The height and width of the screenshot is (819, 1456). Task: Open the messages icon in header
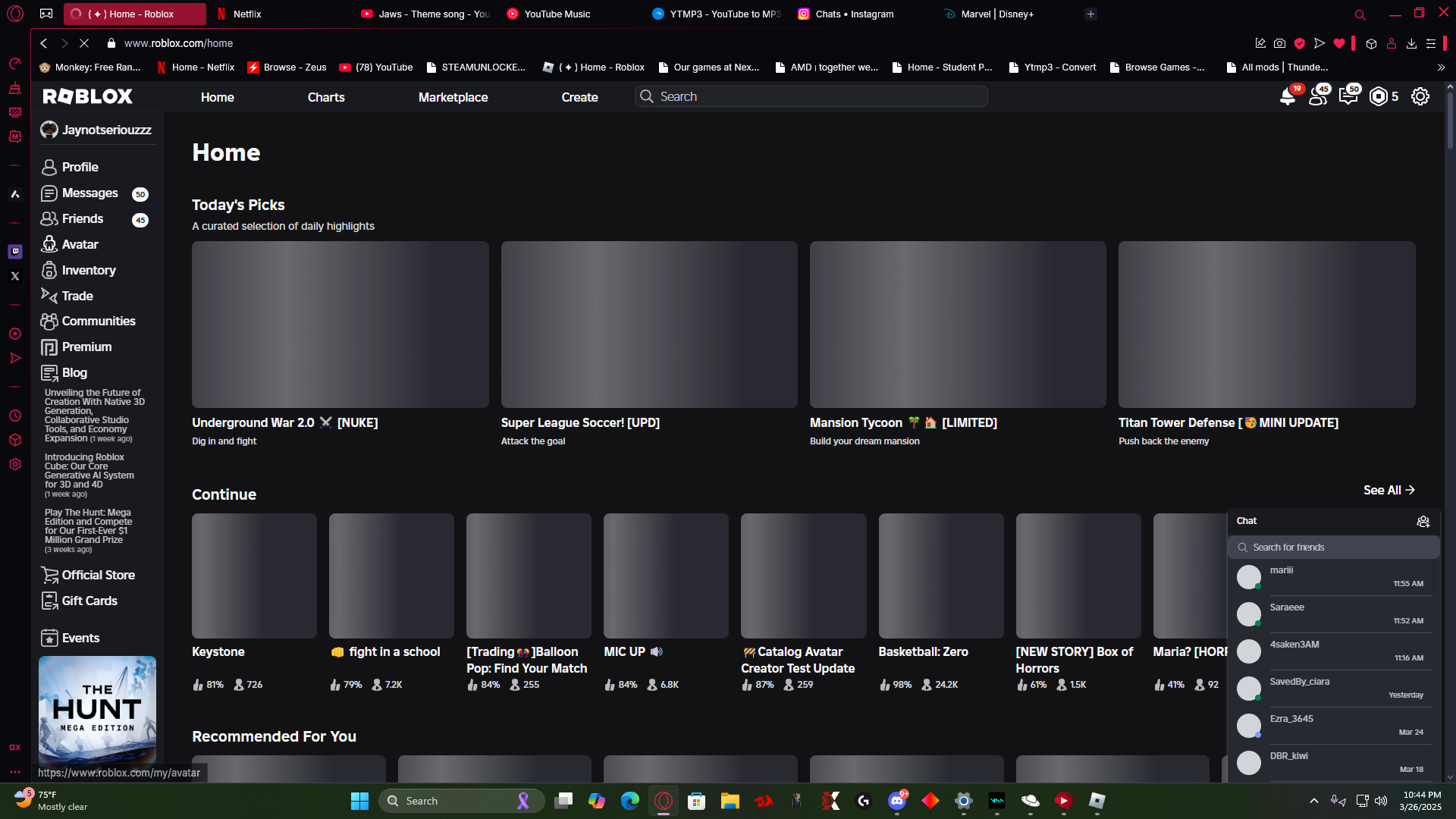1348,97
